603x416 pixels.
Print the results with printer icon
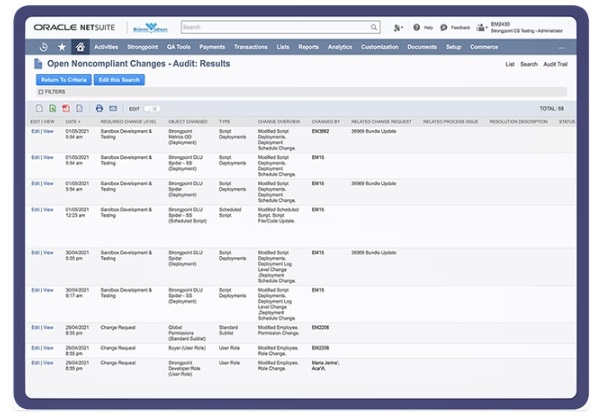[x=99, y=108]
